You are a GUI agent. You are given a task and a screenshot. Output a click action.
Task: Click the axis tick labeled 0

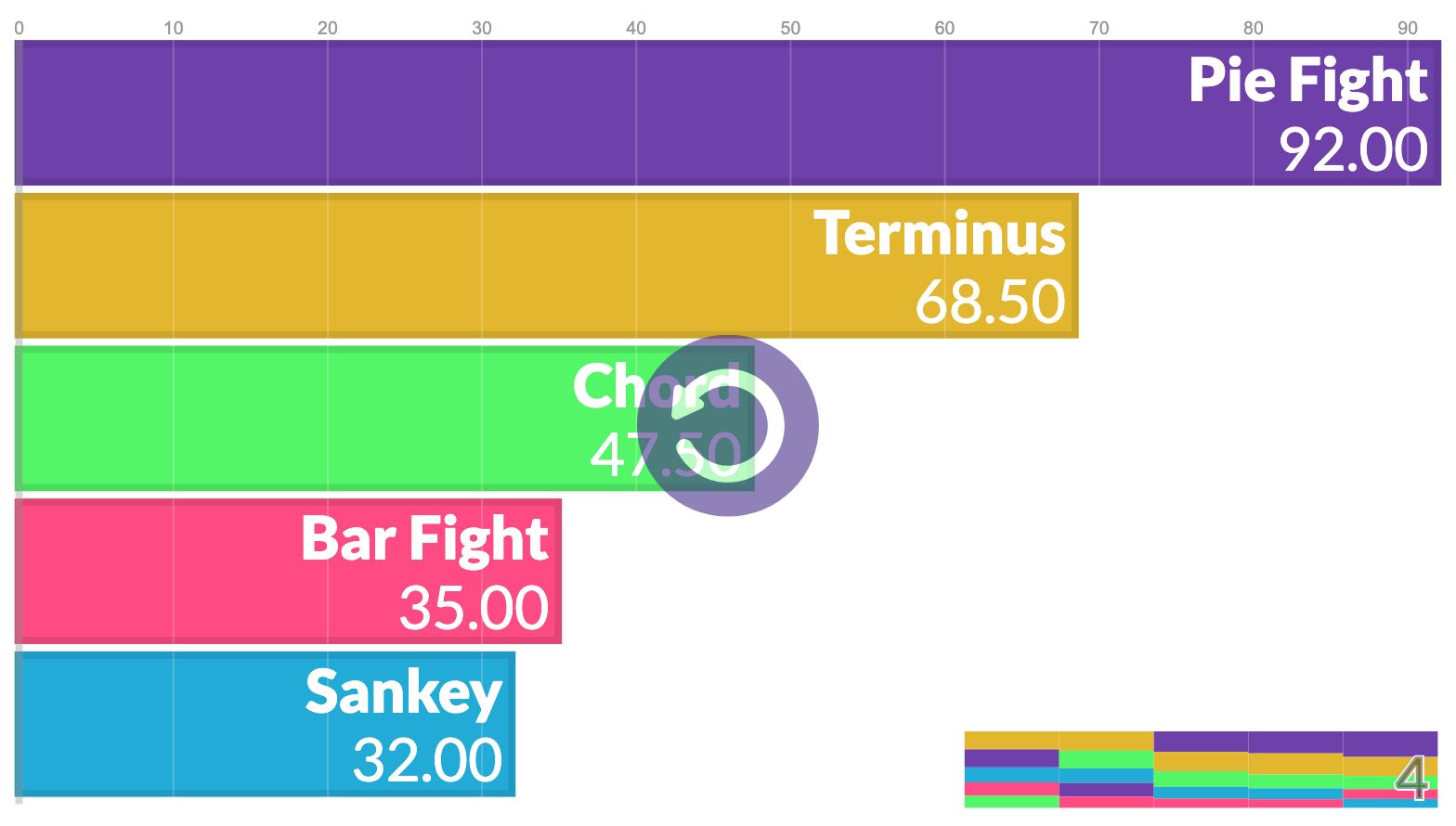point(19,28)
